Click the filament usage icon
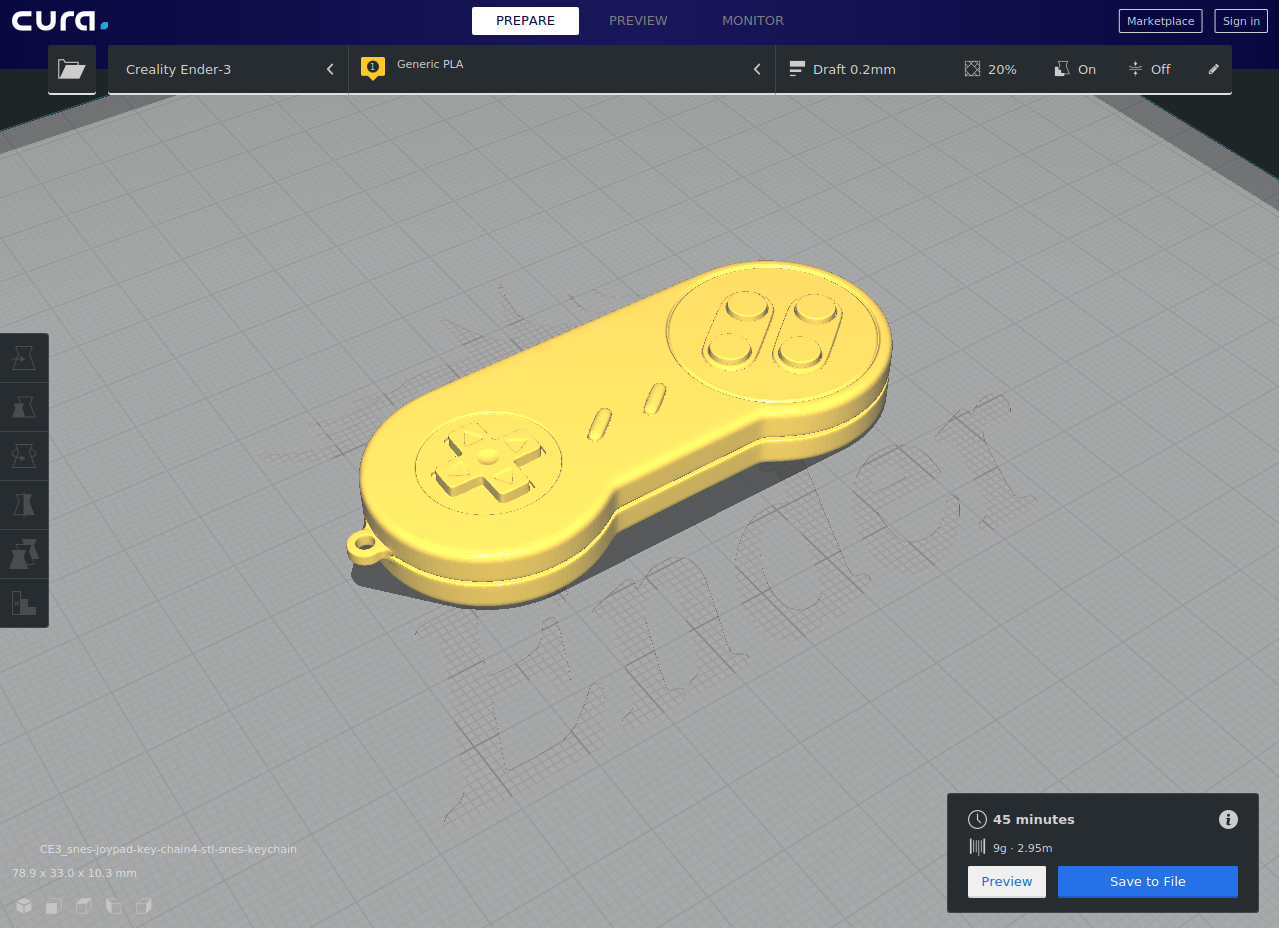The height and width of the screenshot is (928, 1279). coord(977,848)
